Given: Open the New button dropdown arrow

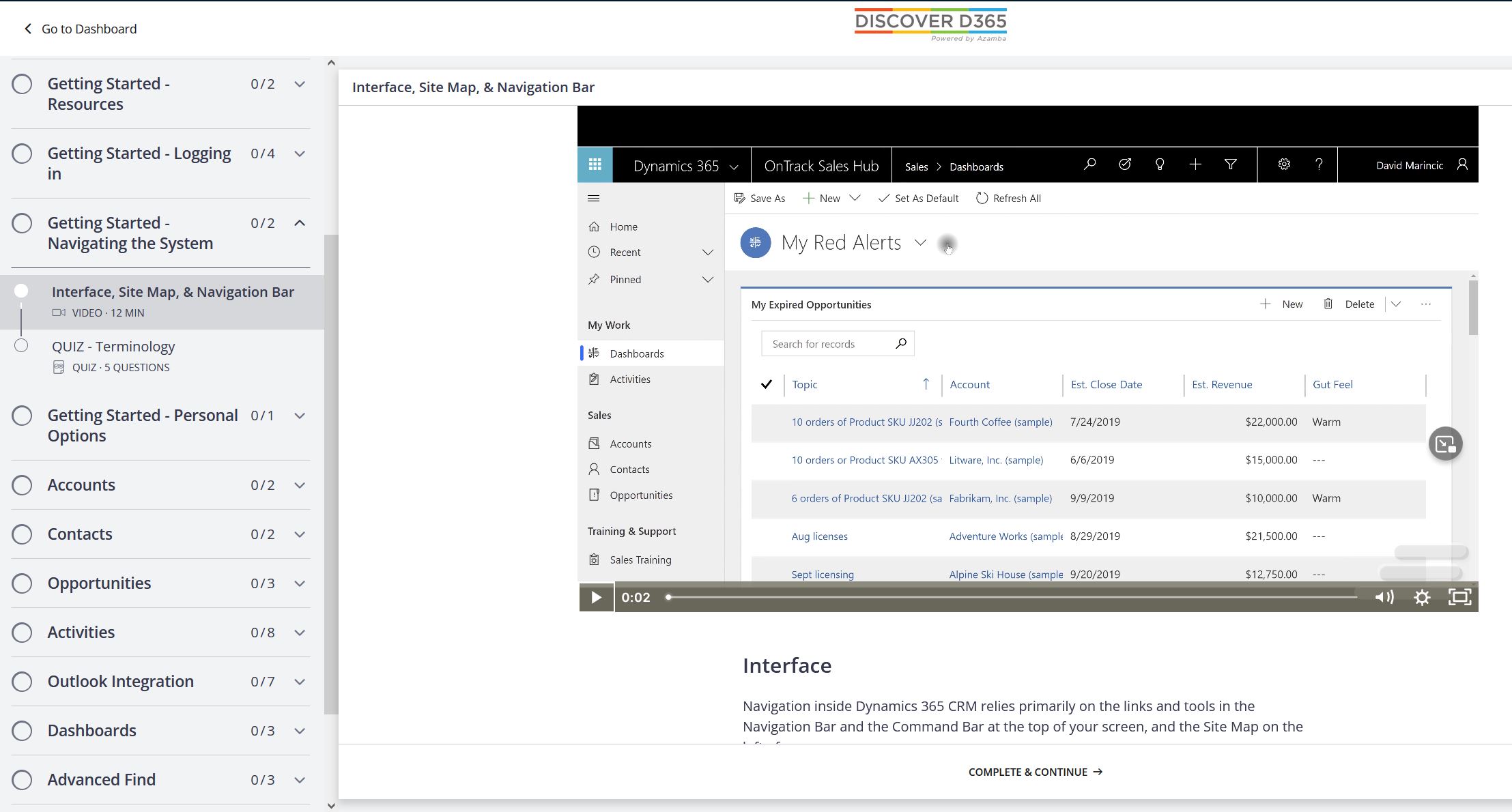Looking at the screenshot, I should [x=856, y=198].
